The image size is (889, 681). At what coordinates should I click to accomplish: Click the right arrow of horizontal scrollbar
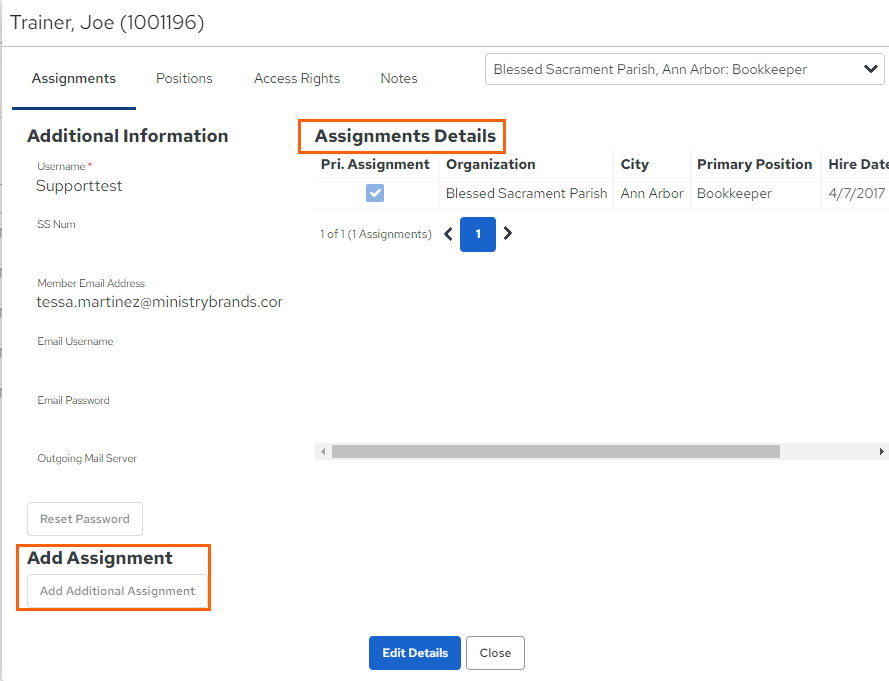tap(881, 451)
